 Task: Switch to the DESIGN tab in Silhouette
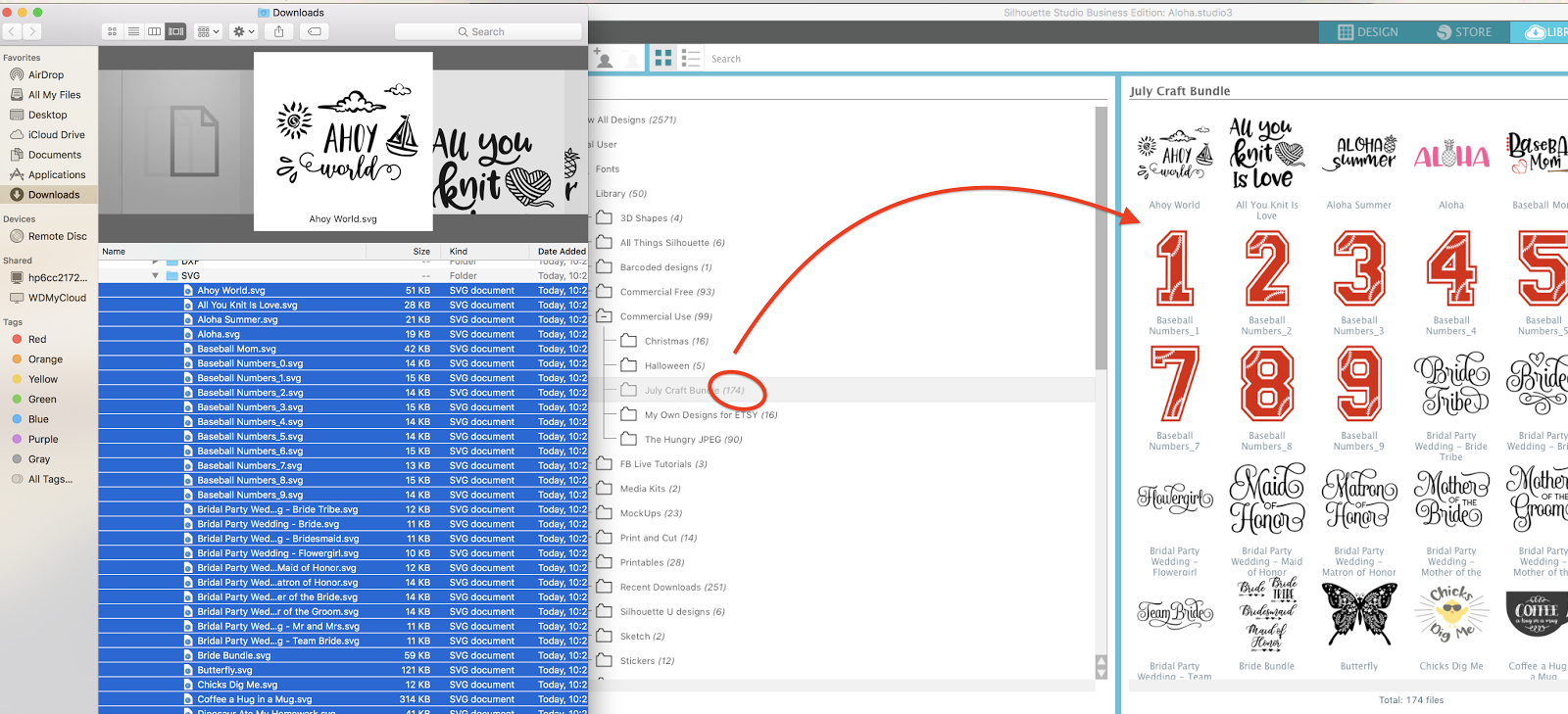point(1368,32)
